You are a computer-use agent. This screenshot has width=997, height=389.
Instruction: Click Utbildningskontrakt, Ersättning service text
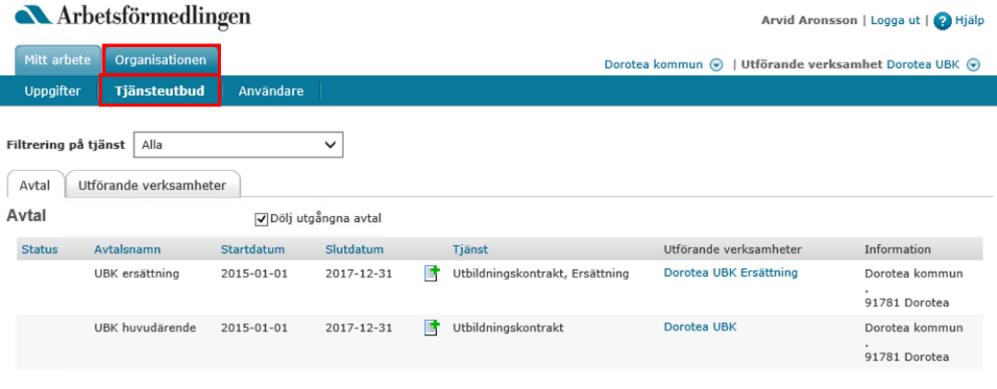click(540, 274)
